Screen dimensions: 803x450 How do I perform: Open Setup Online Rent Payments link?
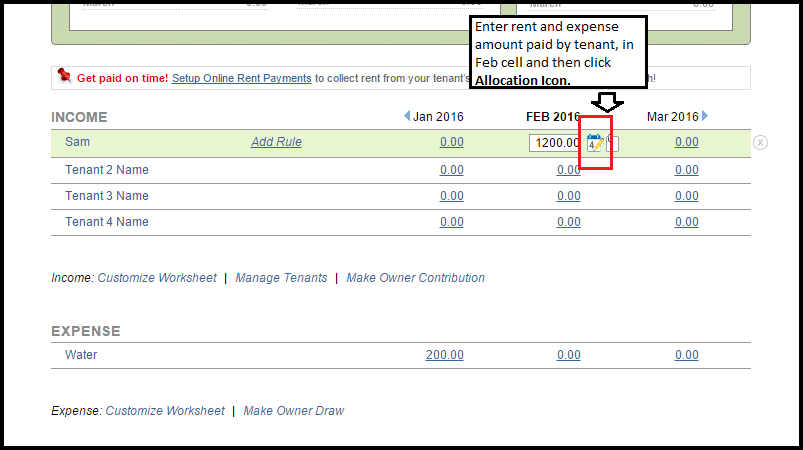[x=241, y=78]
